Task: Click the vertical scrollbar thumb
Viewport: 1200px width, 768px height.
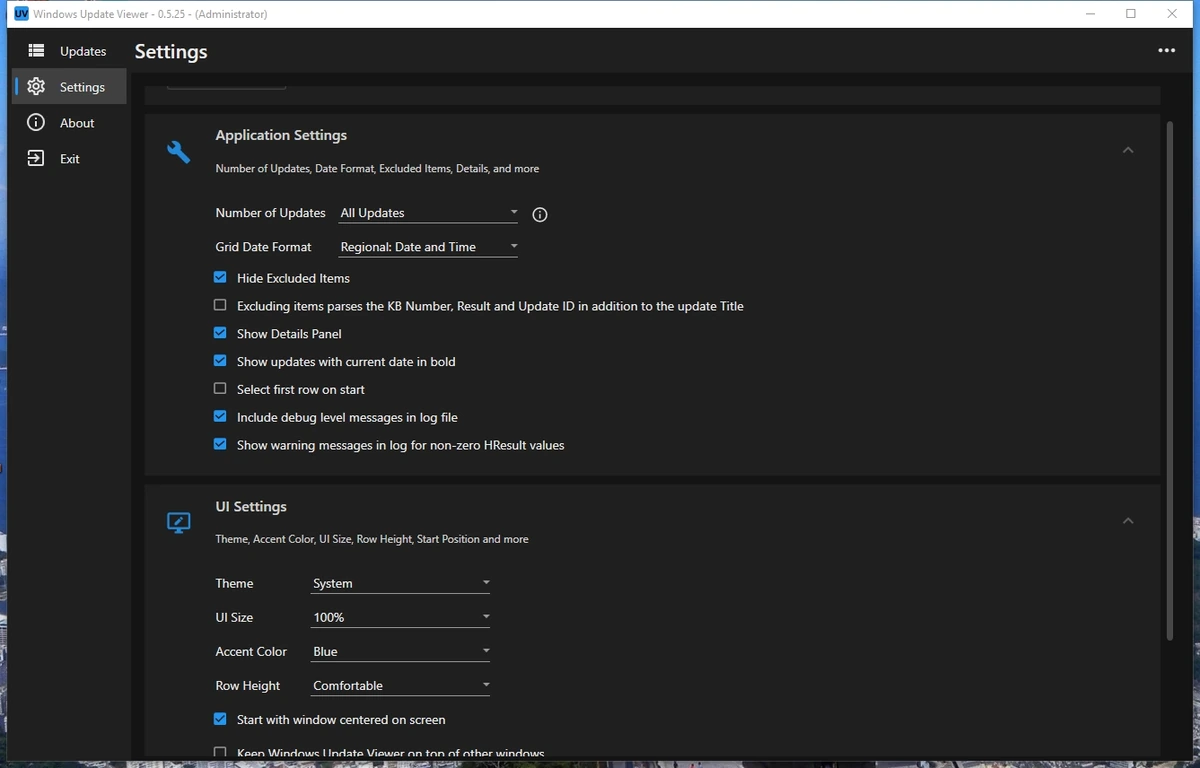Action: tap(1169, 380)
